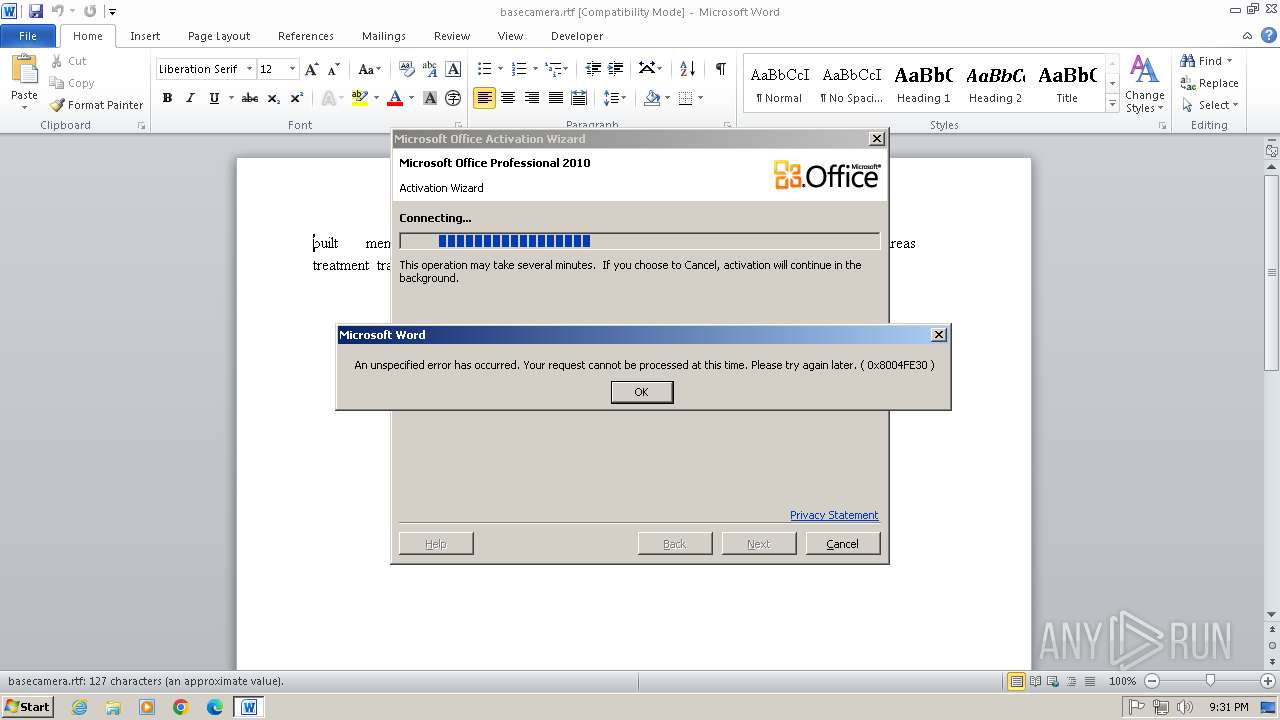The height and width of the screenshot is (720, 1280).
Task: Toggle Italic formatting
Action: click(x=190, y=98)
